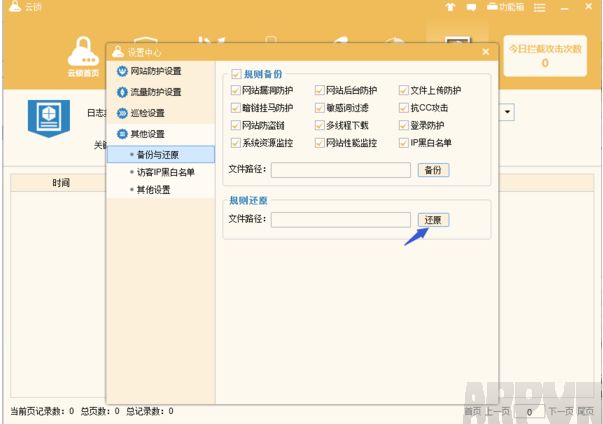
Task: Click the 云锁首页 lock icon
Action: (x=82, y=51)
